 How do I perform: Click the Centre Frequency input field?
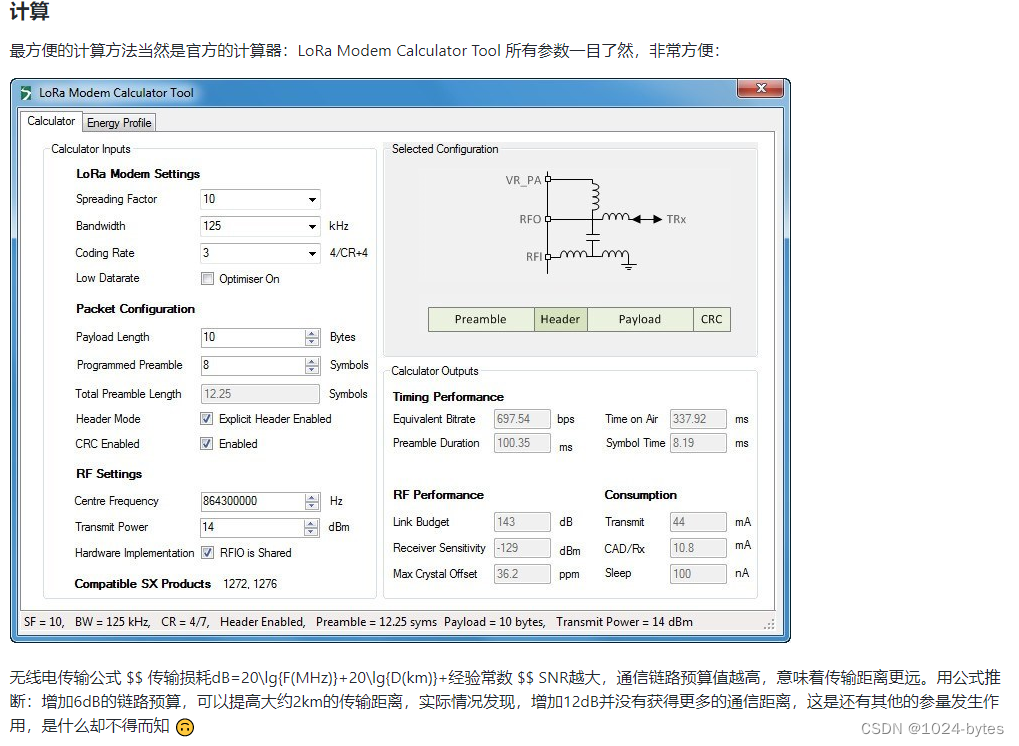click(x=252, y=501)
